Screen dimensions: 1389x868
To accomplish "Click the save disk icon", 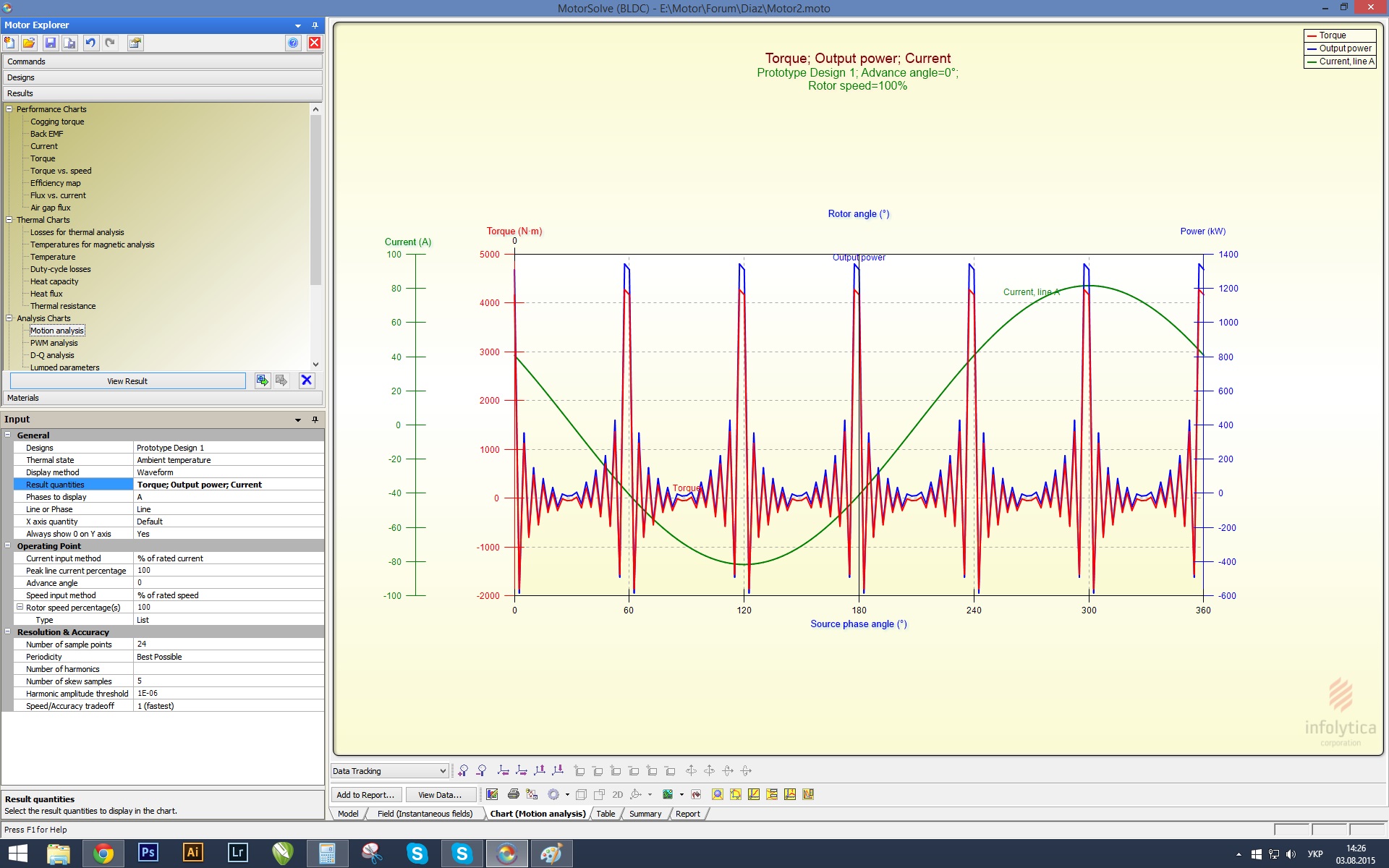I will click(x=50, y=43).
